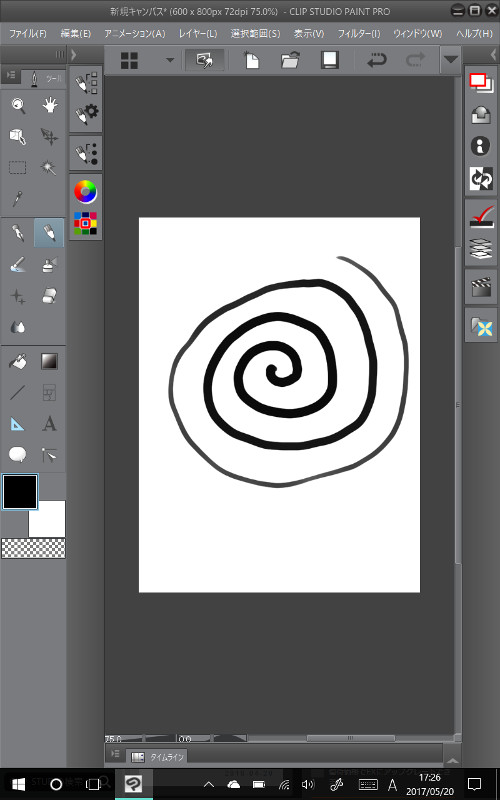Open the Layer palette stack icon
Viewport: 500px width, 800px height.
coord(481,249)
